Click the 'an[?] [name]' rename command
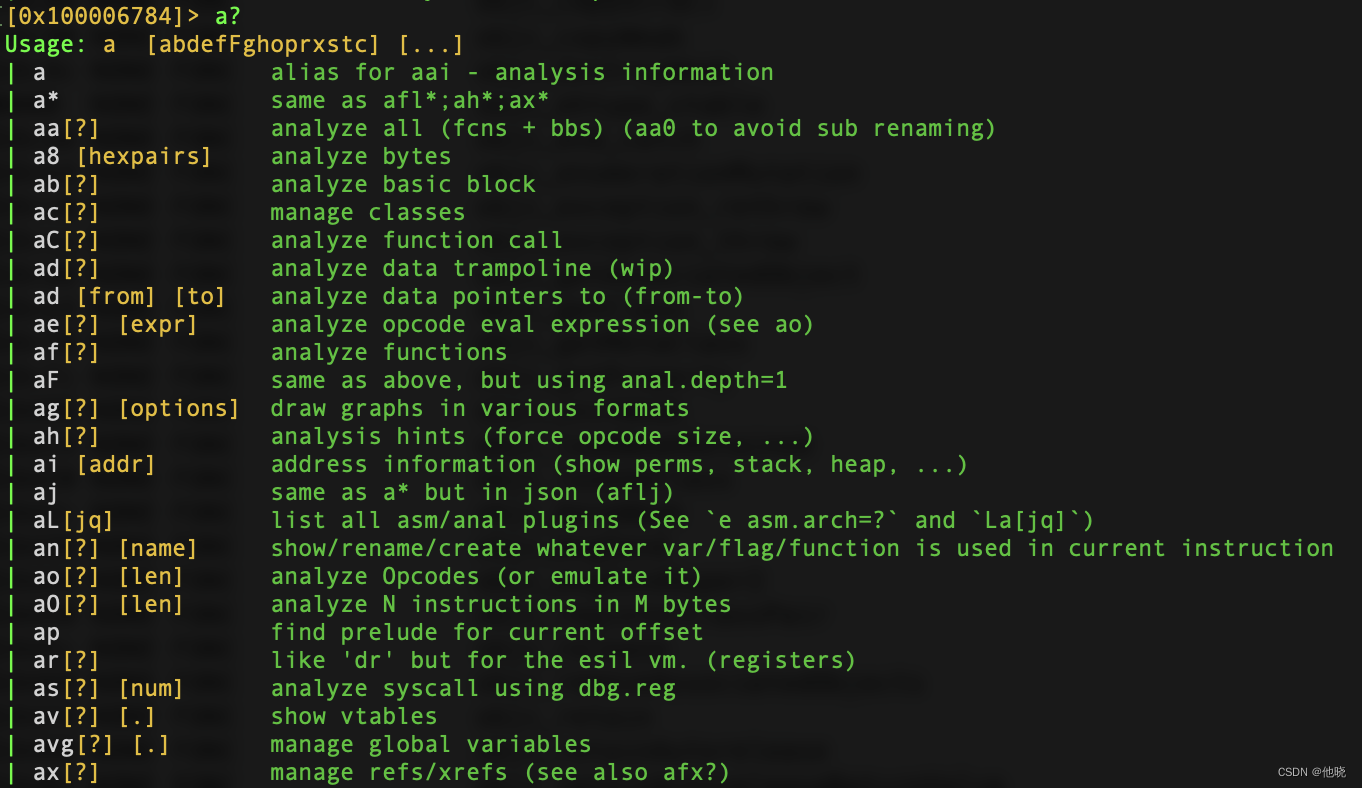Viewport: 1362px width, 788px height. click(115, 549)
